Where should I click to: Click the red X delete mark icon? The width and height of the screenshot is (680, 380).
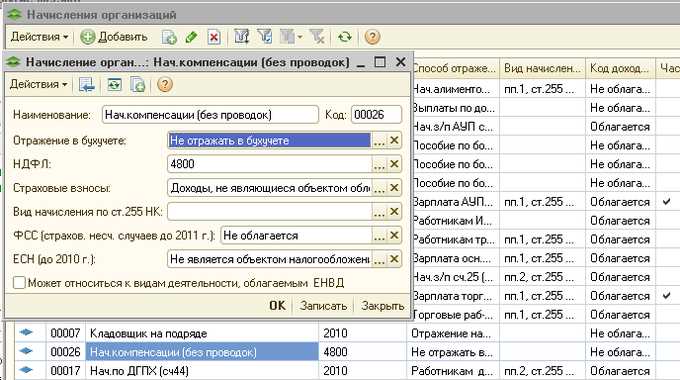pyautogui.click(x=213, y=37)
